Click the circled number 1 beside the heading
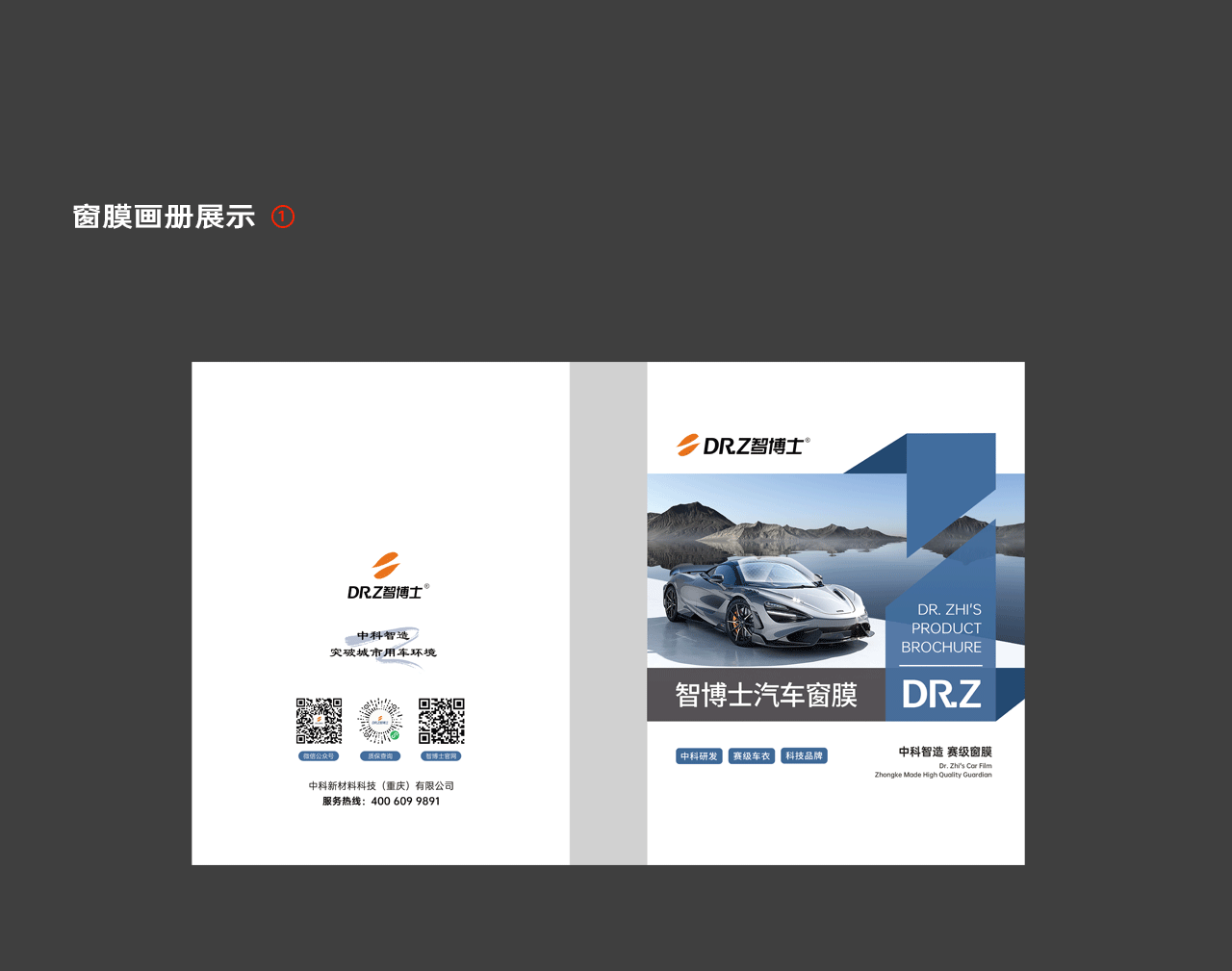Screen dimensions: 1232x971 point(282,217)
